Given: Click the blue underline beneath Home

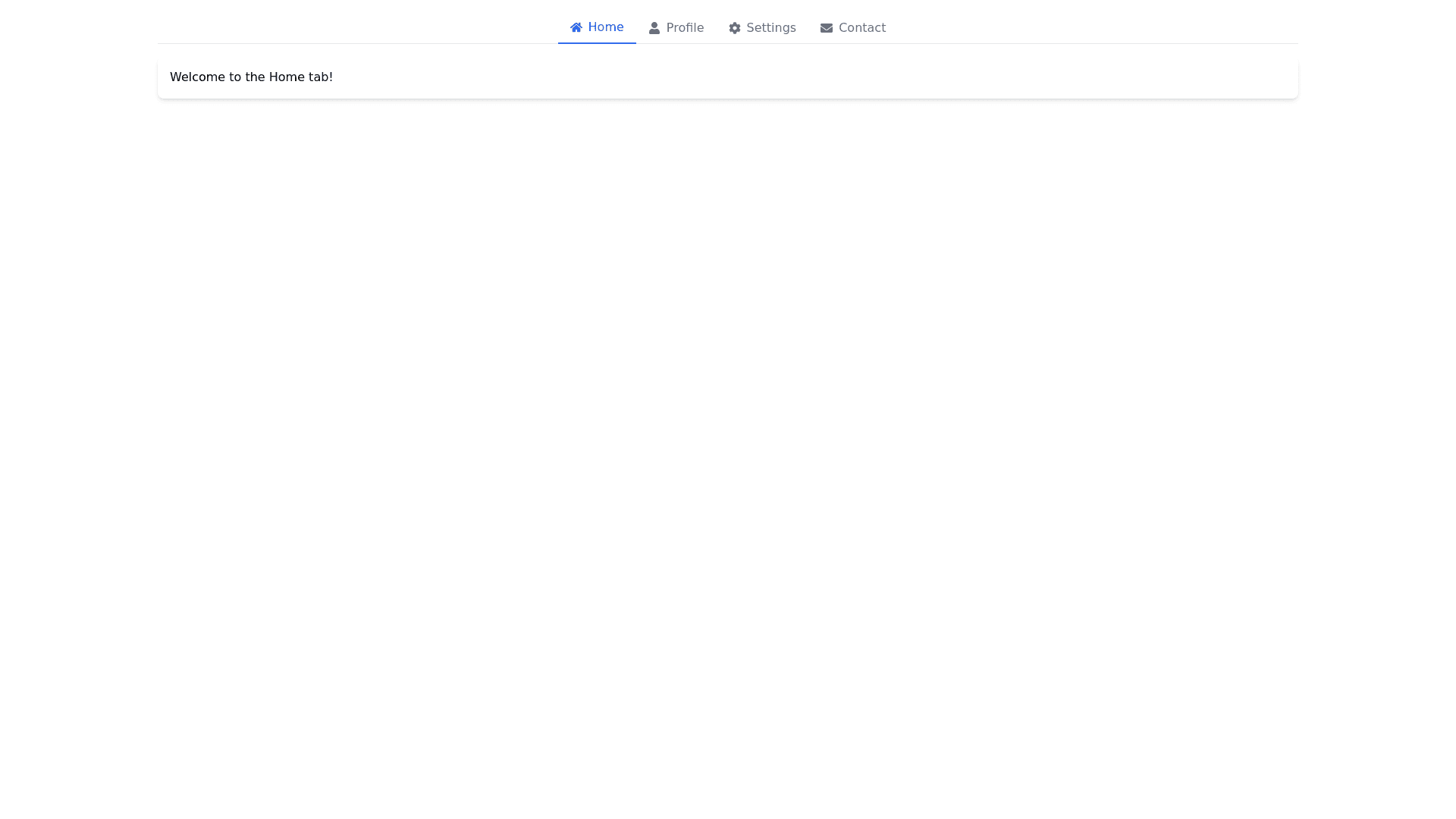Looking at the screenshot, I should [x=597, y=42].
